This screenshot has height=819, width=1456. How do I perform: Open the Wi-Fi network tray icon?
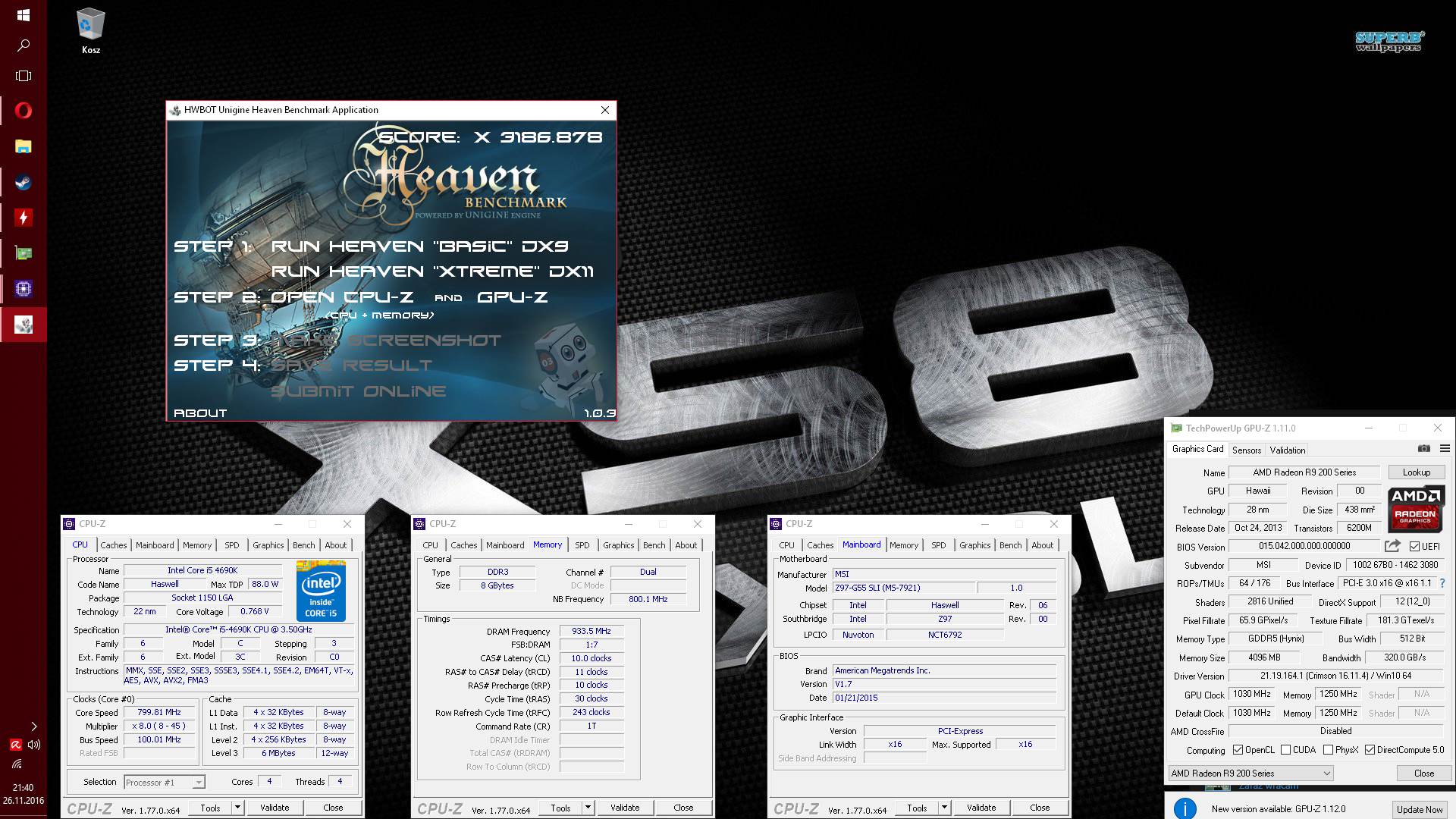click(x=17, y=764)
